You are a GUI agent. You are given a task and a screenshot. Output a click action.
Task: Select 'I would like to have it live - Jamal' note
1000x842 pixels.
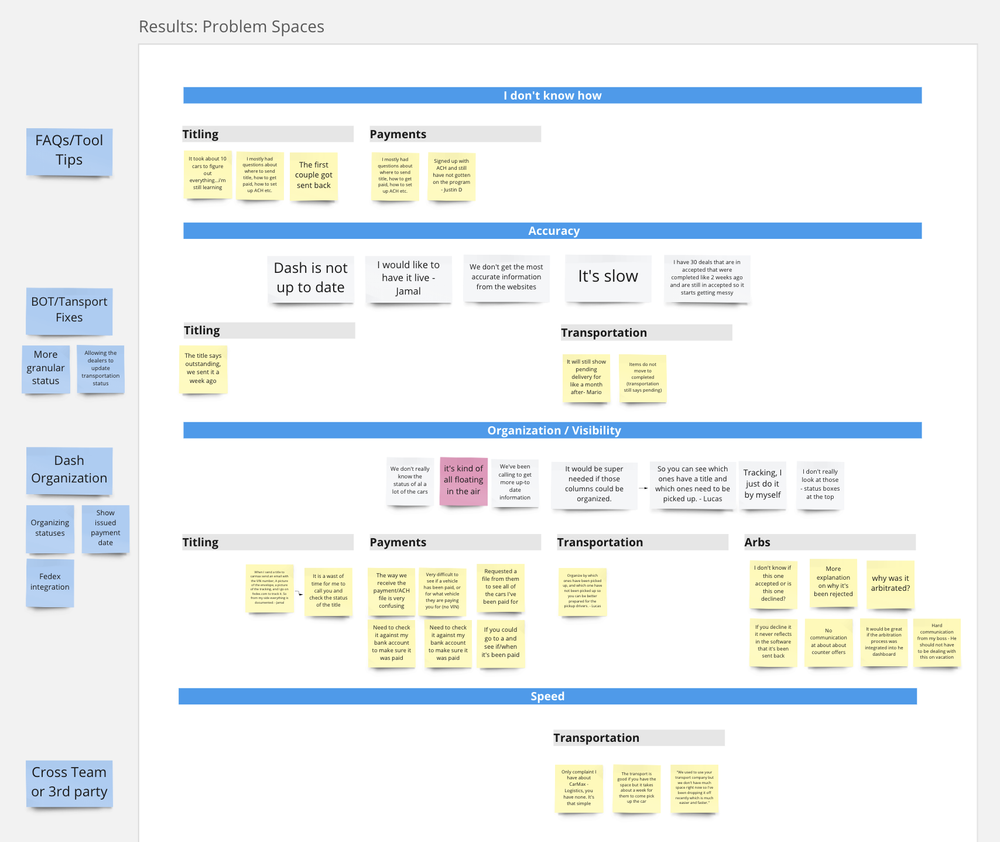408,279
